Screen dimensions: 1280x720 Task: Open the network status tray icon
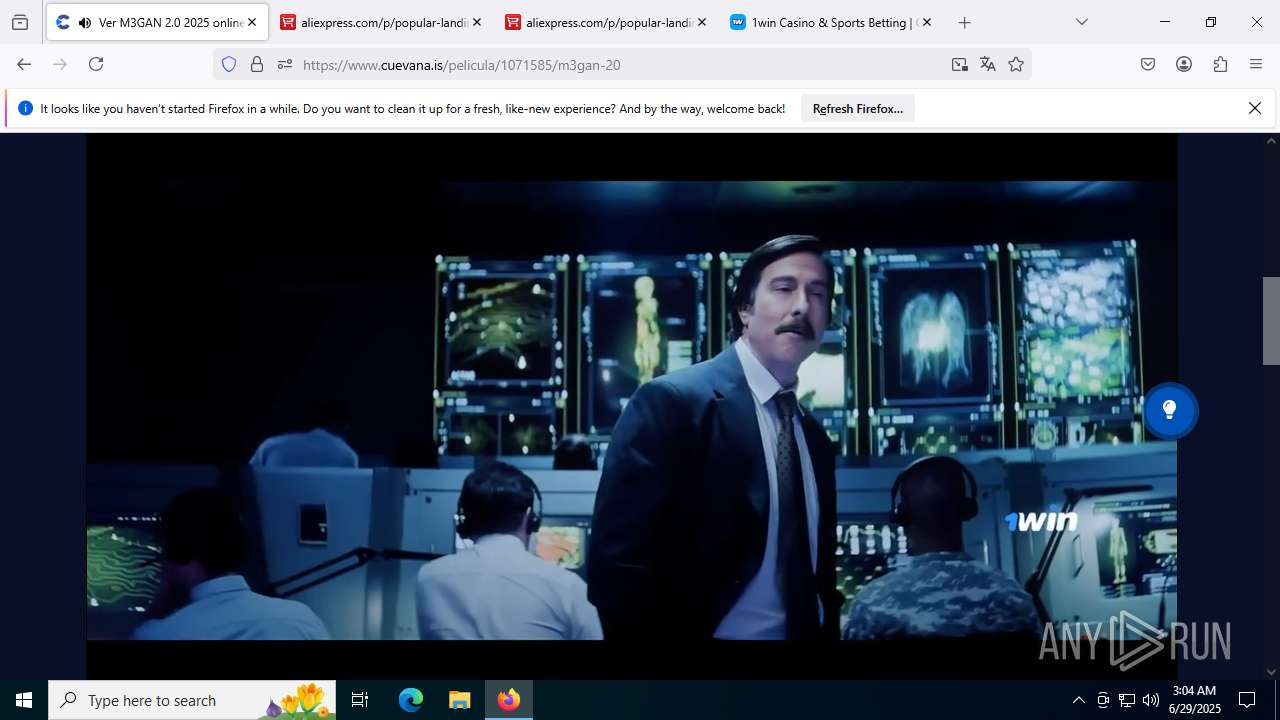pos(1127,700)
